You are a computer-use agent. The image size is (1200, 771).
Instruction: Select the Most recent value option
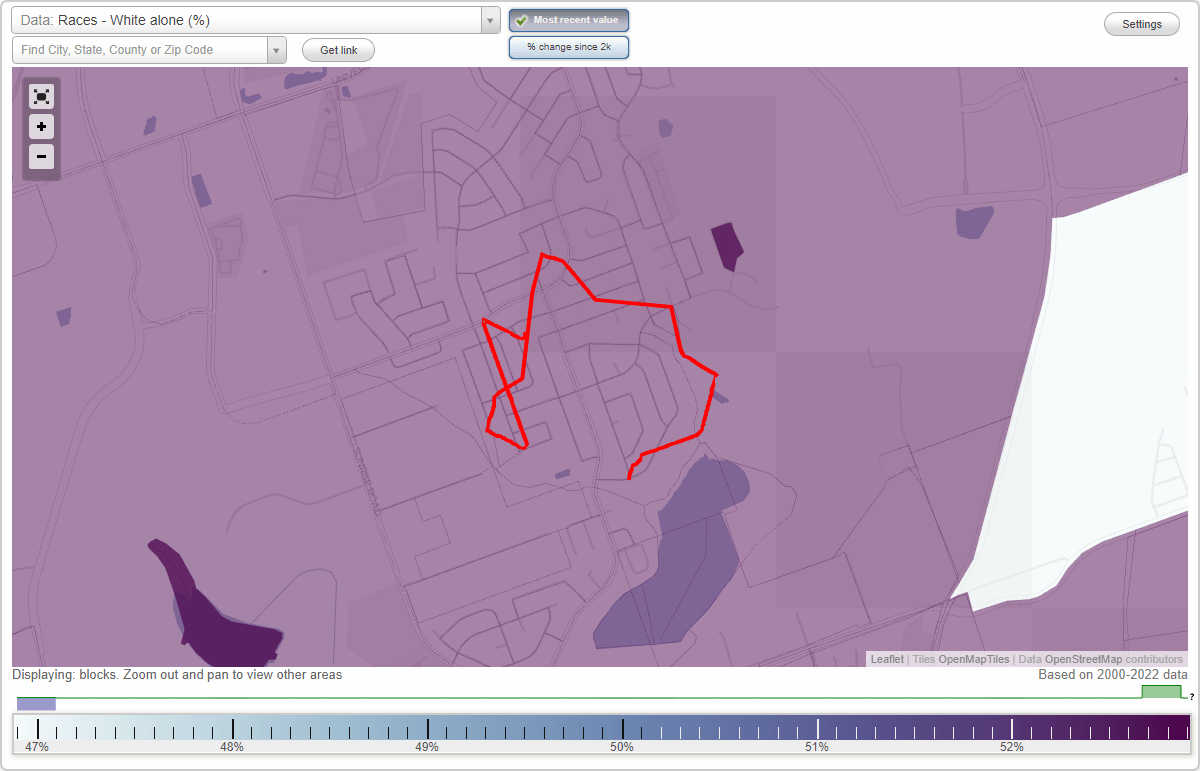[569, 20]
